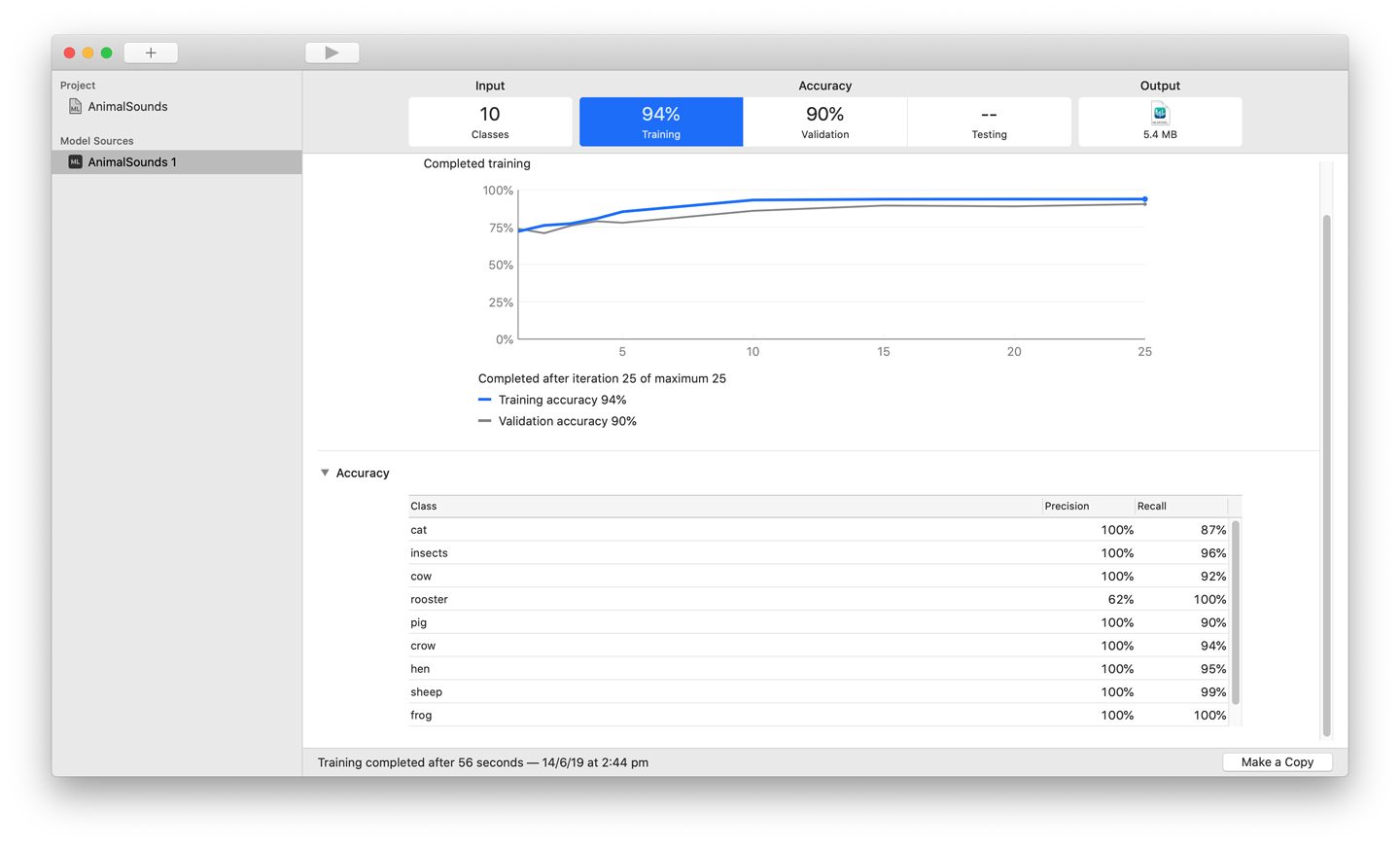Select the hen class row
This screenshot has height=845, width=1400.
point(820,669)
